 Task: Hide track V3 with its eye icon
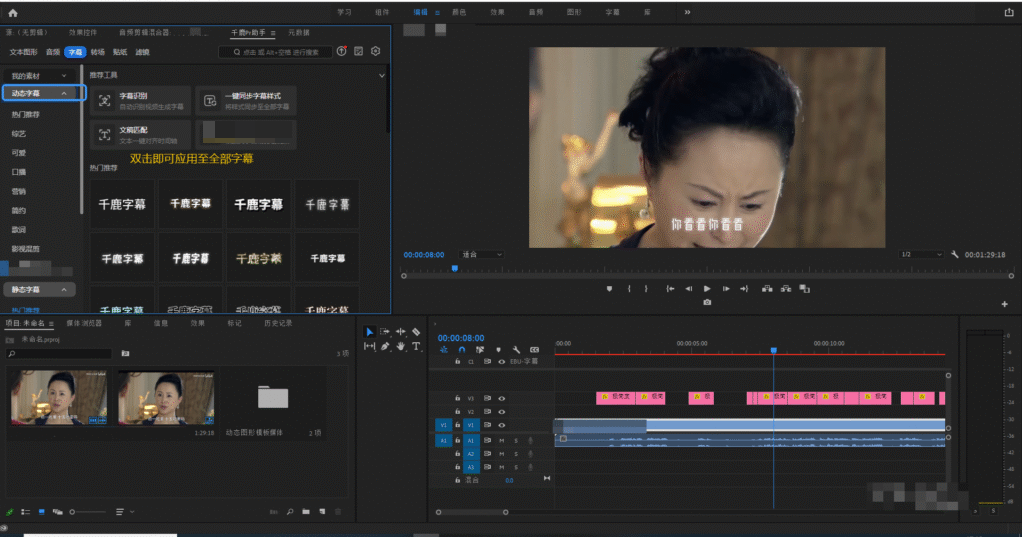point(502,397)
